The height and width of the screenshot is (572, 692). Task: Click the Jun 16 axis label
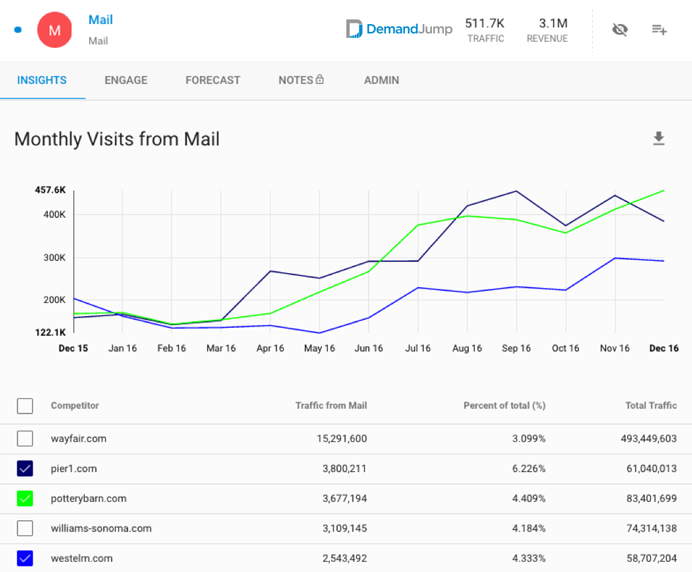tap(369, 348)
